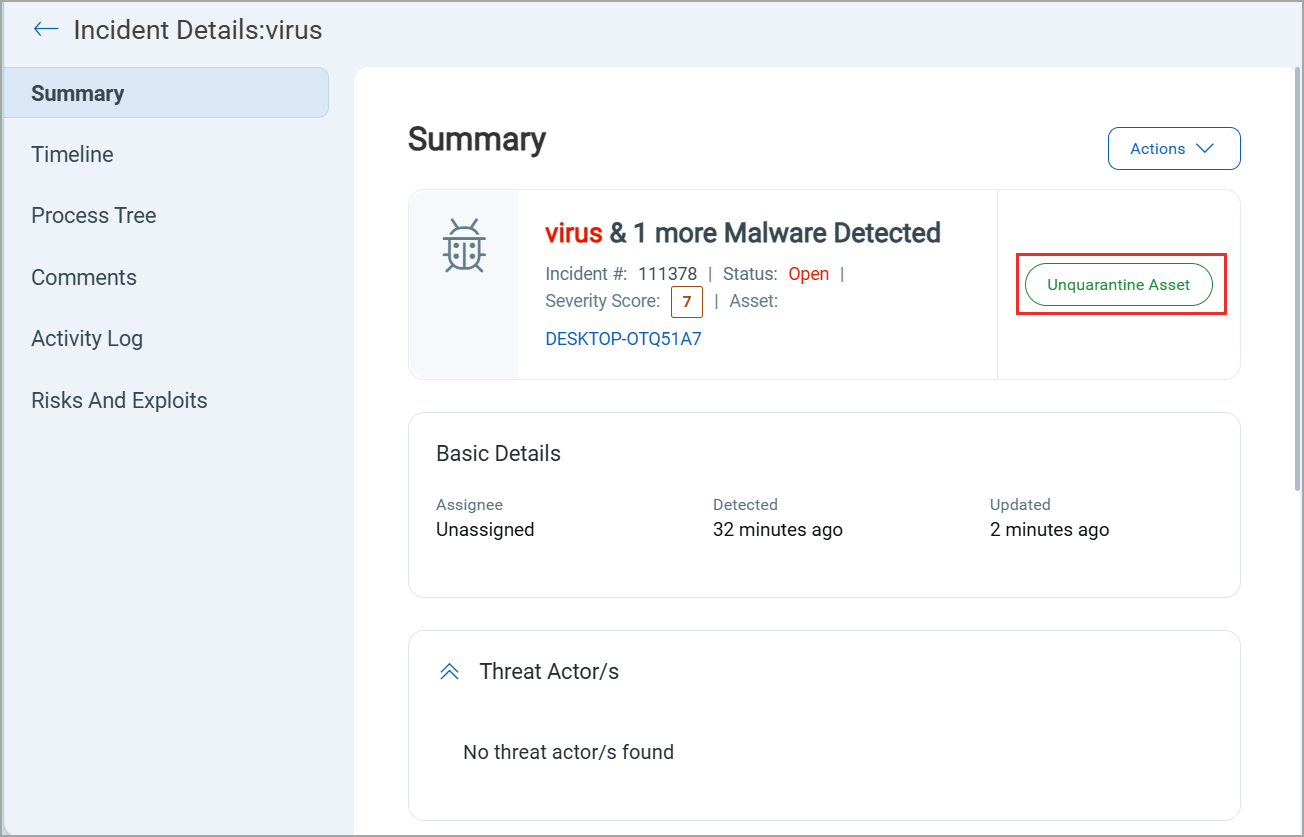Open the Activity Log
The height and width of the screenshot is (837, 1304).
coord(87,338)
